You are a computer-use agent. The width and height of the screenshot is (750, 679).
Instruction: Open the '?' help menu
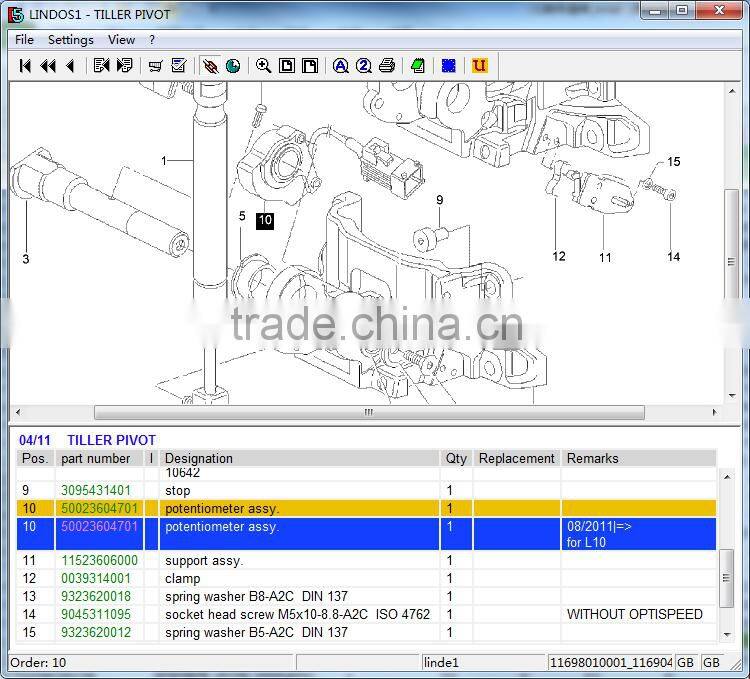pyautogui.click(x=152, y=40)
